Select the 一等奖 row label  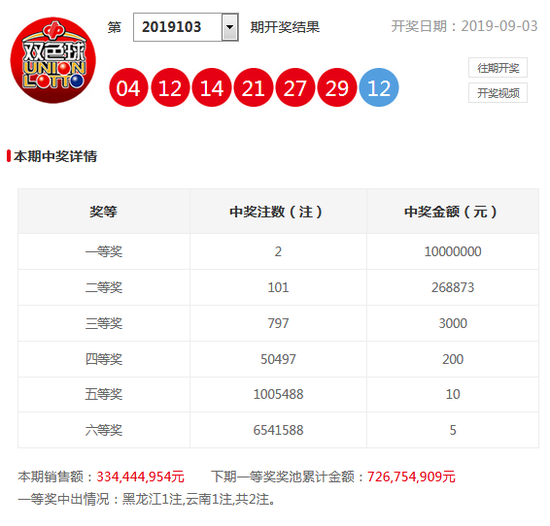tap(104, 252)
